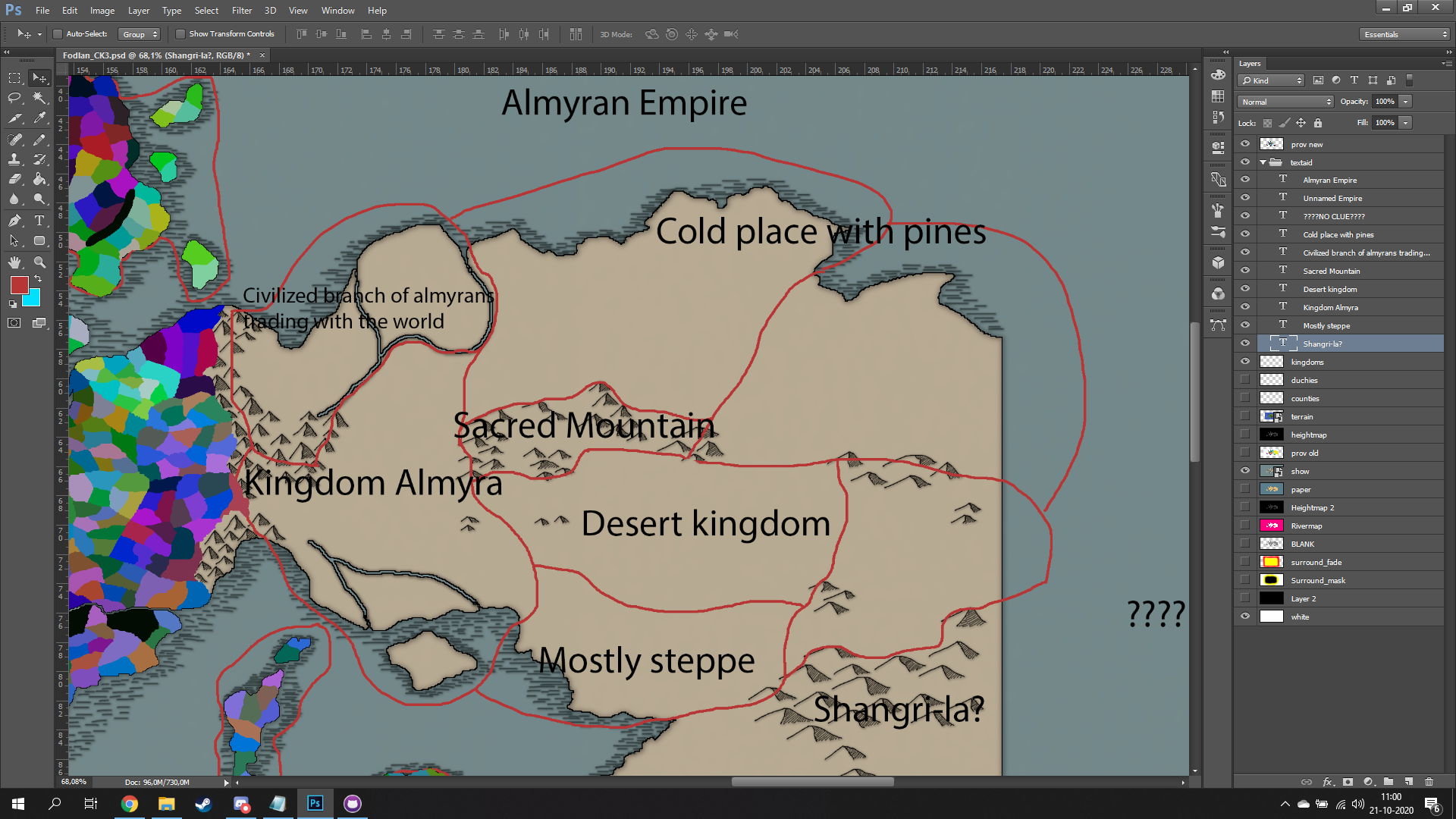Enable the Auto-Select checkbox
The image size is (1456, 819).
[x=58, y=34]
